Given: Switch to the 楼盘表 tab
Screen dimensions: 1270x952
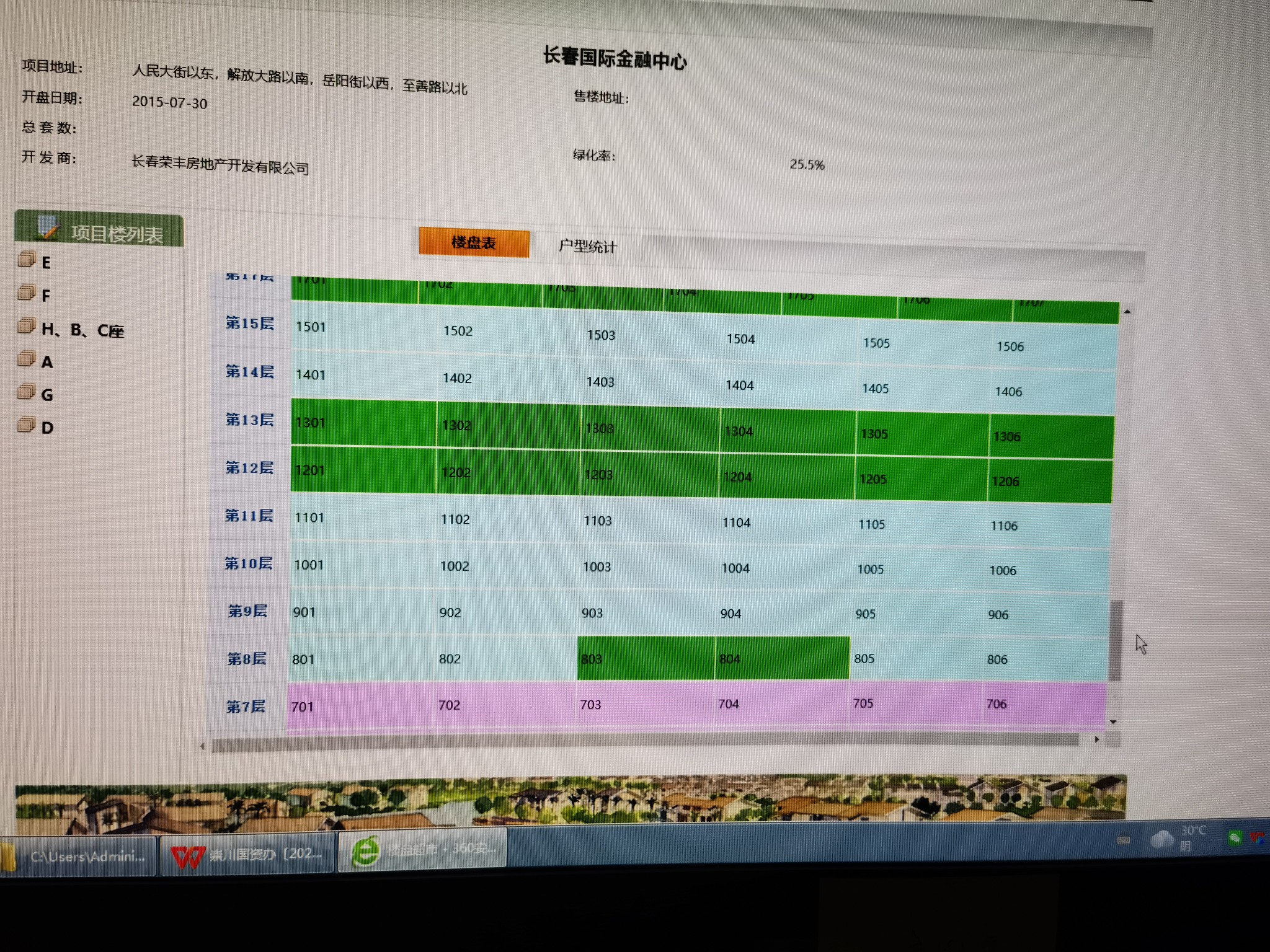Looking at the screenshot, I should pos(474,242).
